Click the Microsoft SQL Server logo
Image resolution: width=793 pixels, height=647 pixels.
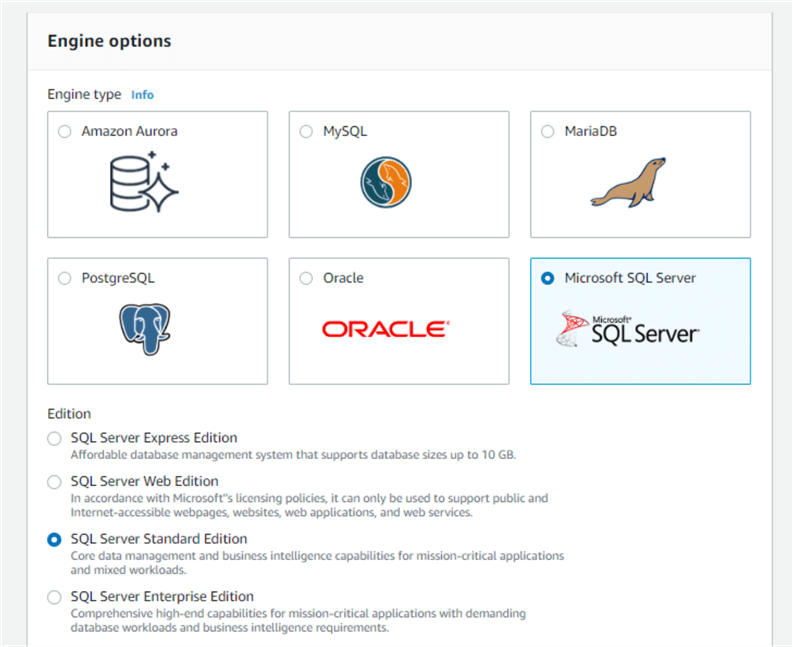628,329
